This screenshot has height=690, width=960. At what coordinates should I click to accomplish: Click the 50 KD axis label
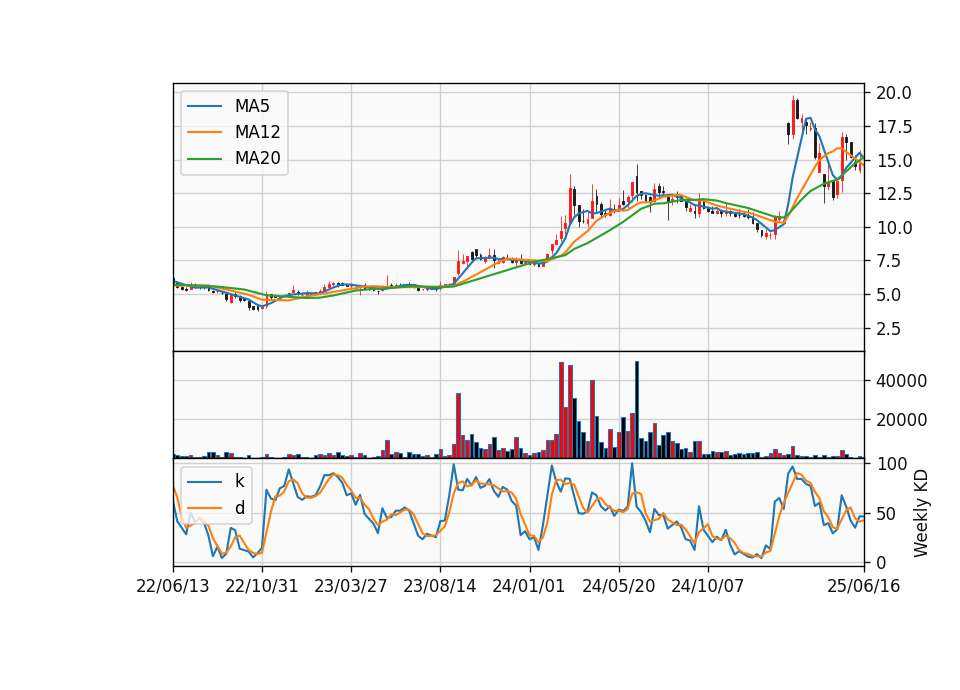click(x=885, y=514)
